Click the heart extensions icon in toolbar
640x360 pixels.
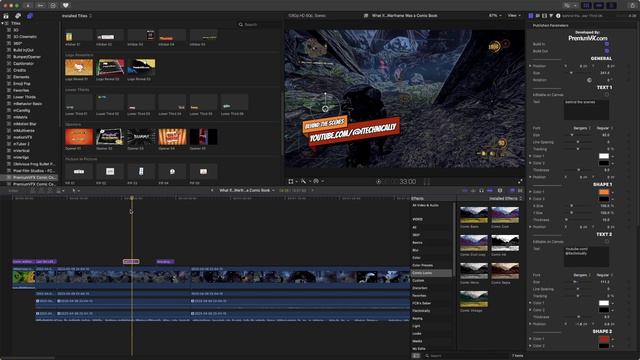coord(66,6)
